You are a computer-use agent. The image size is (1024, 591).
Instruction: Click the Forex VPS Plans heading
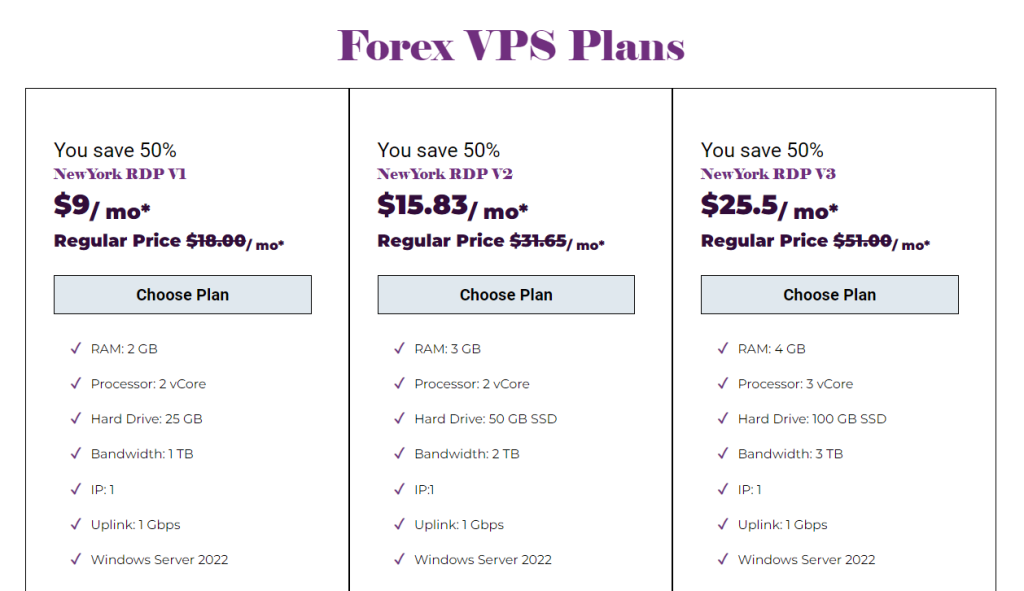511,46
